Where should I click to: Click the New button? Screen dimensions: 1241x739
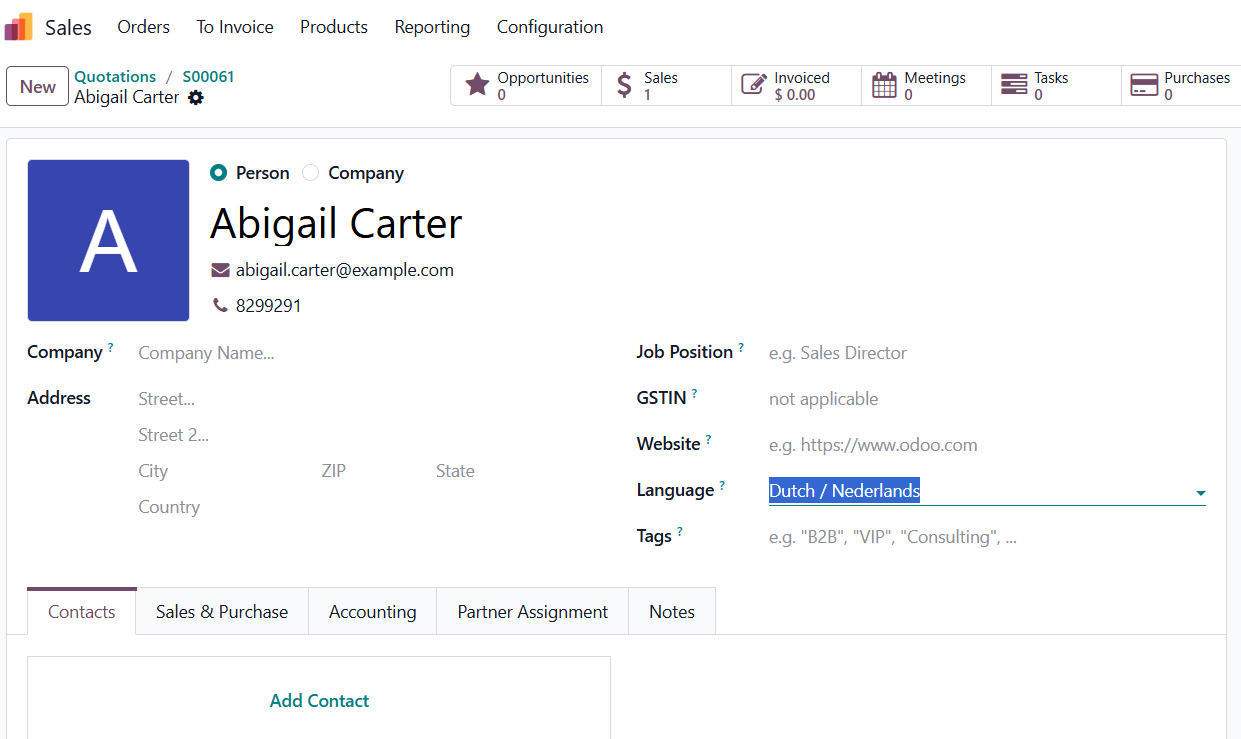click(x=38, y=86)
